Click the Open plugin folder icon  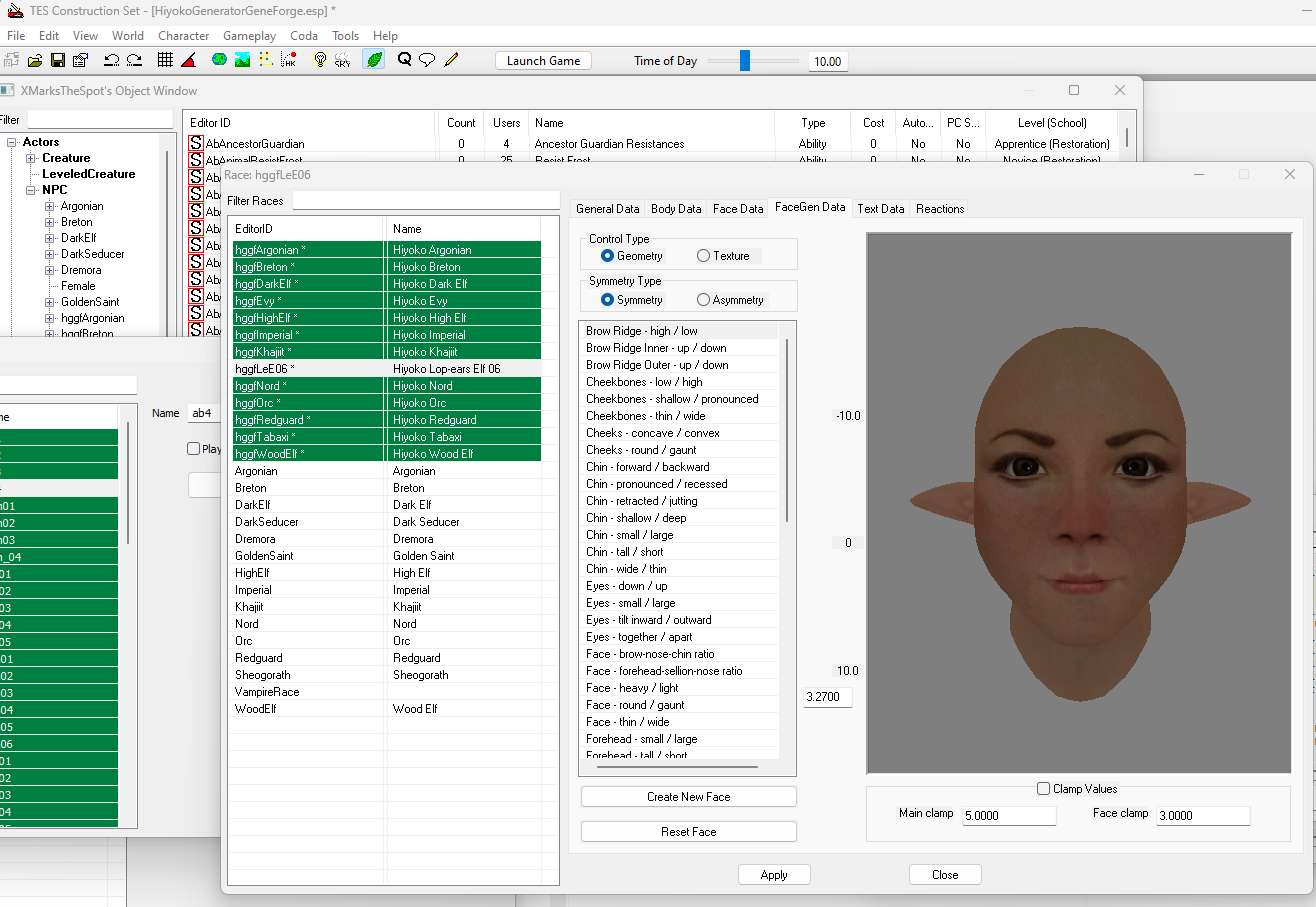point(36,60)
